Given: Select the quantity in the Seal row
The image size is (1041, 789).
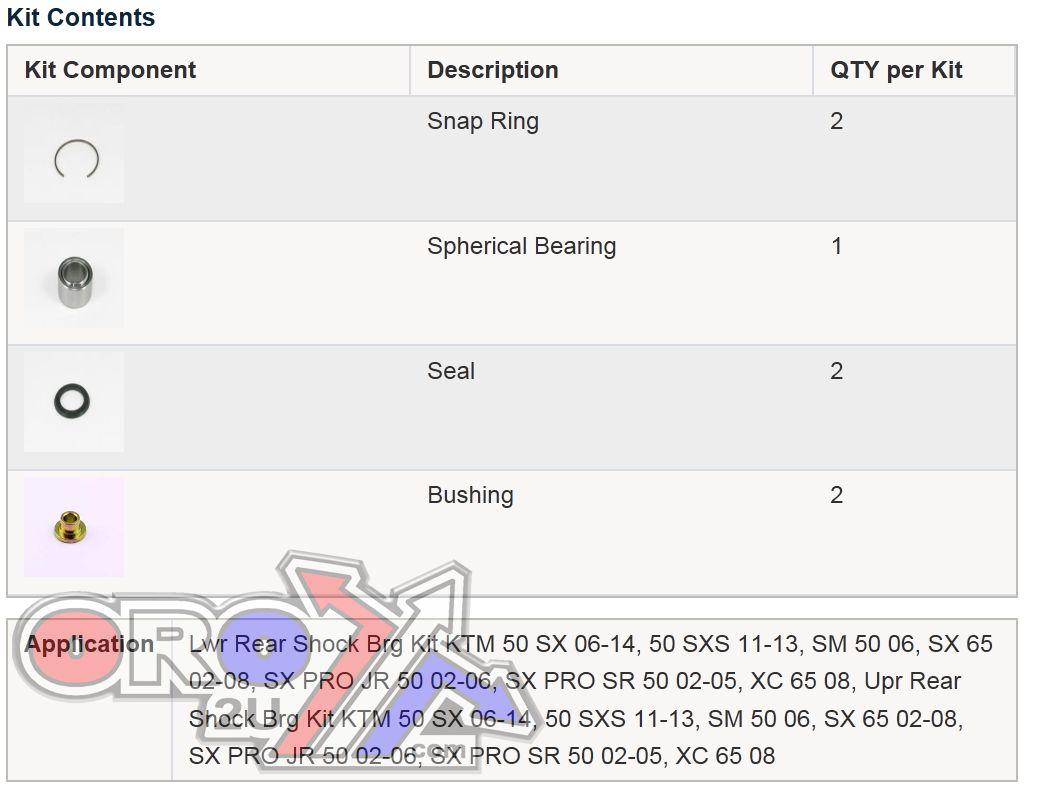Looking at the screenshot, I should [837, 371].
